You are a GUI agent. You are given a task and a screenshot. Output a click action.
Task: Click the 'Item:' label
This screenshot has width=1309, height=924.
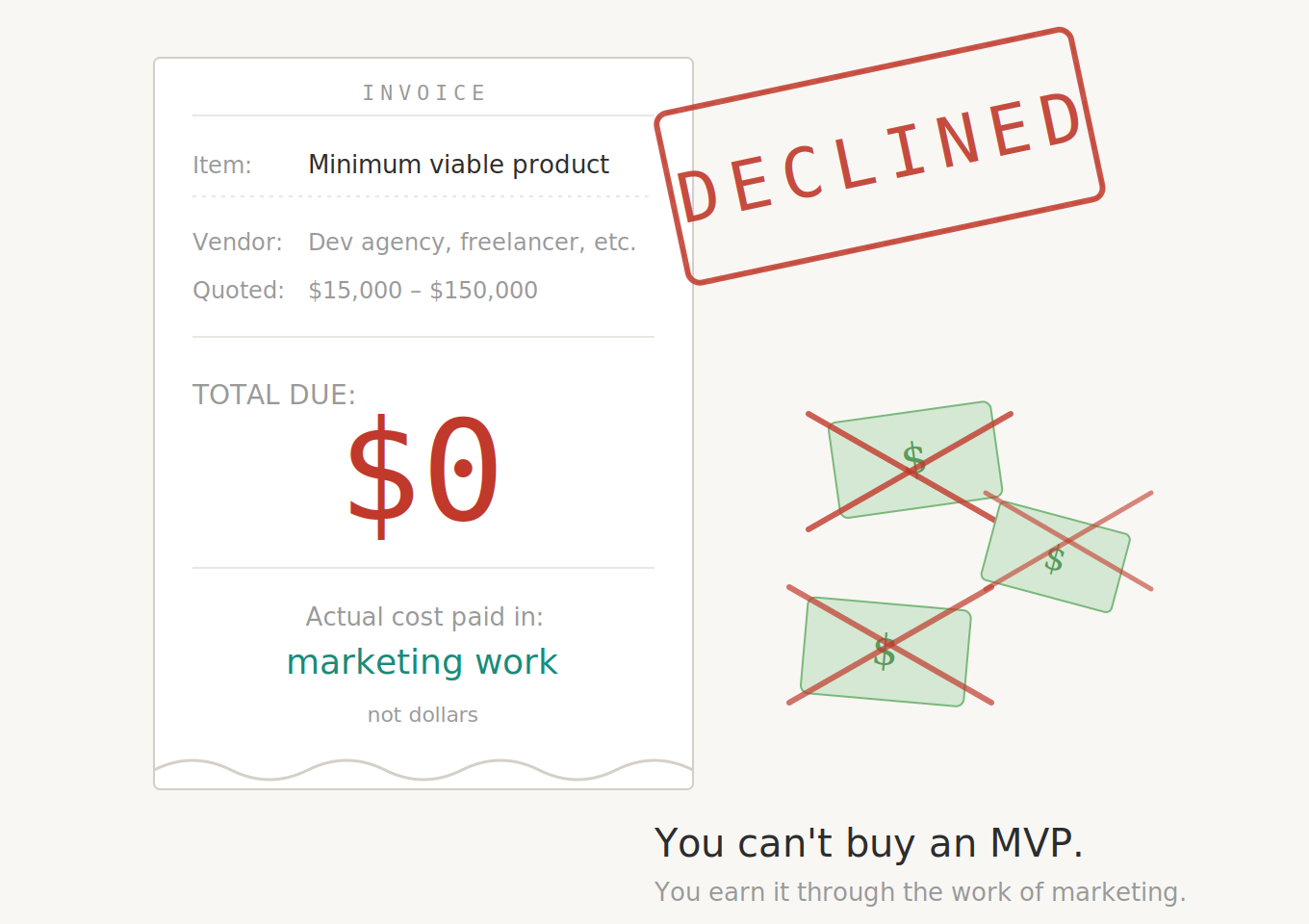pos(221,166)
